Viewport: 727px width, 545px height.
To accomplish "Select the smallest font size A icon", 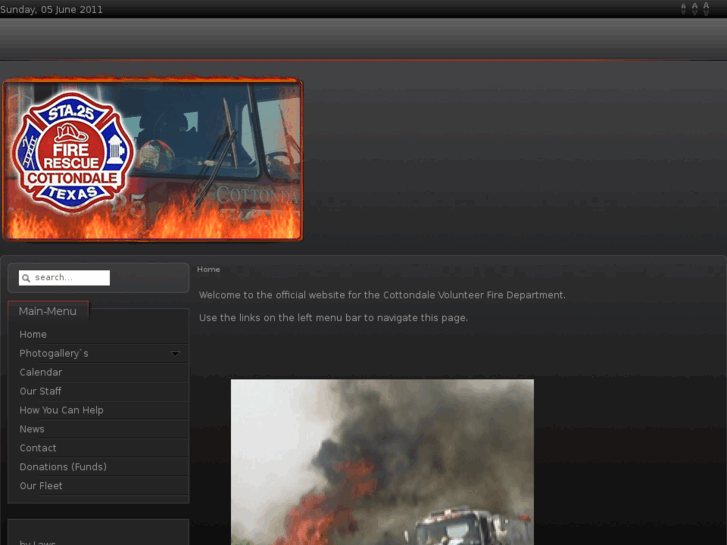I will pos(683,9).
